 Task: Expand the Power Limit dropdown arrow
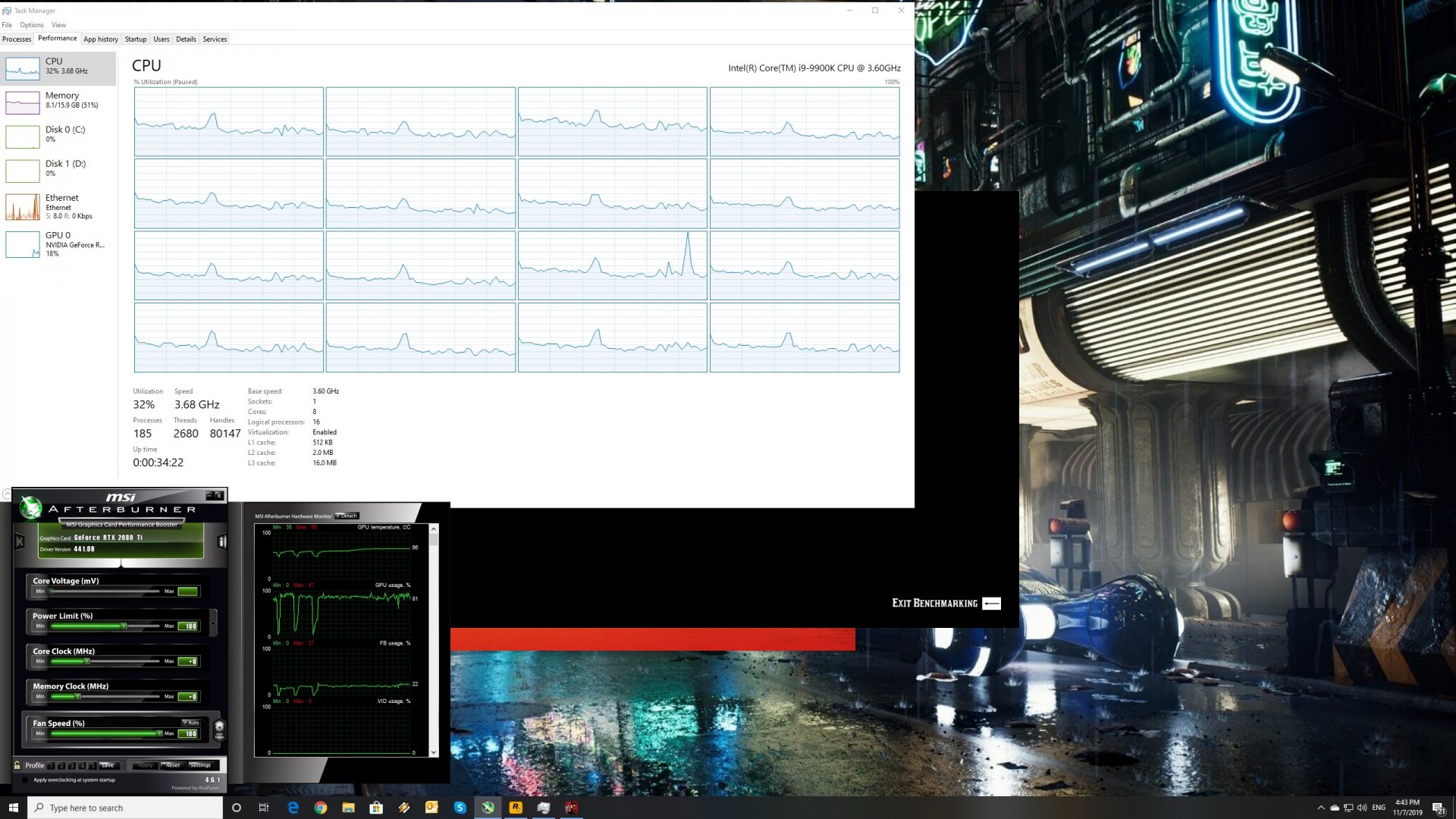point(213,623)
